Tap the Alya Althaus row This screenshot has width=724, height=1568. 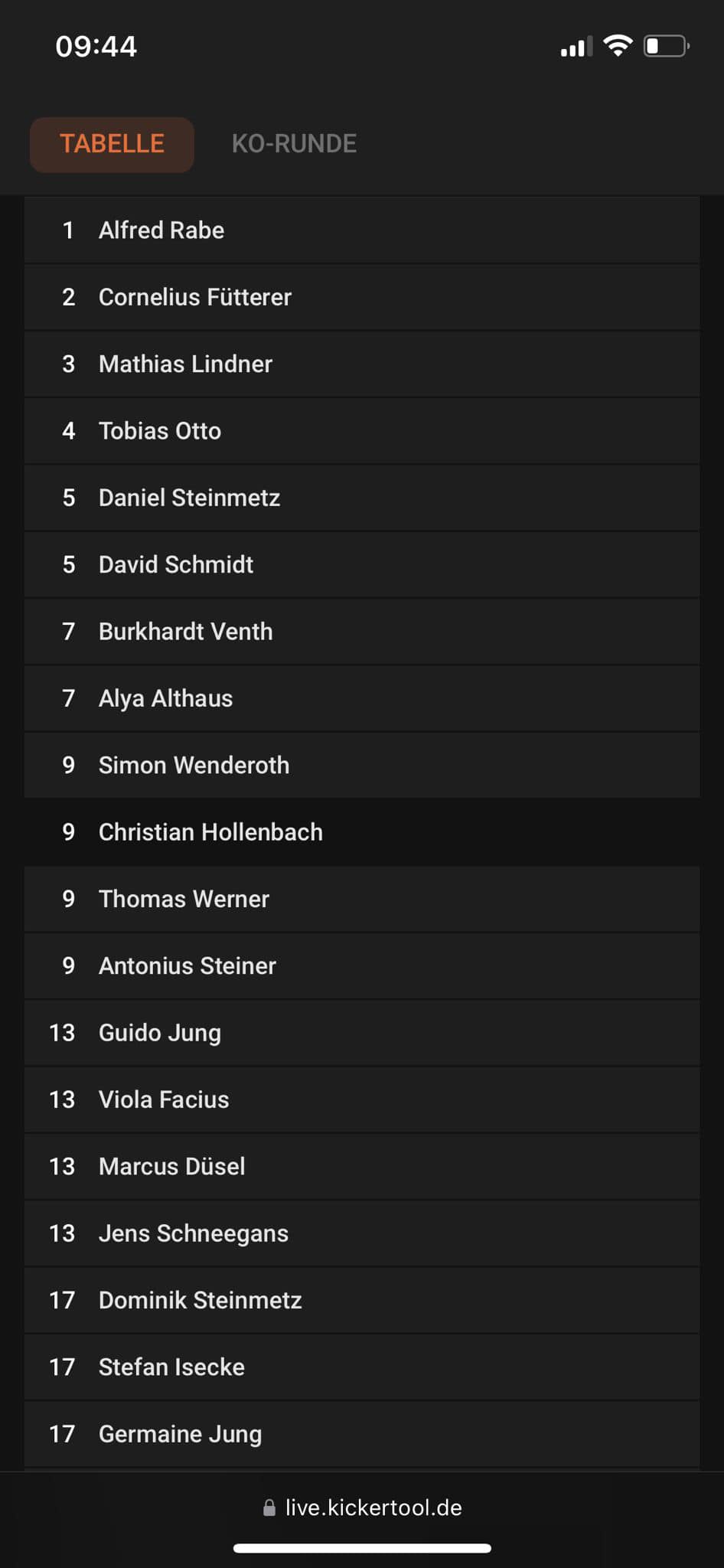362,698
